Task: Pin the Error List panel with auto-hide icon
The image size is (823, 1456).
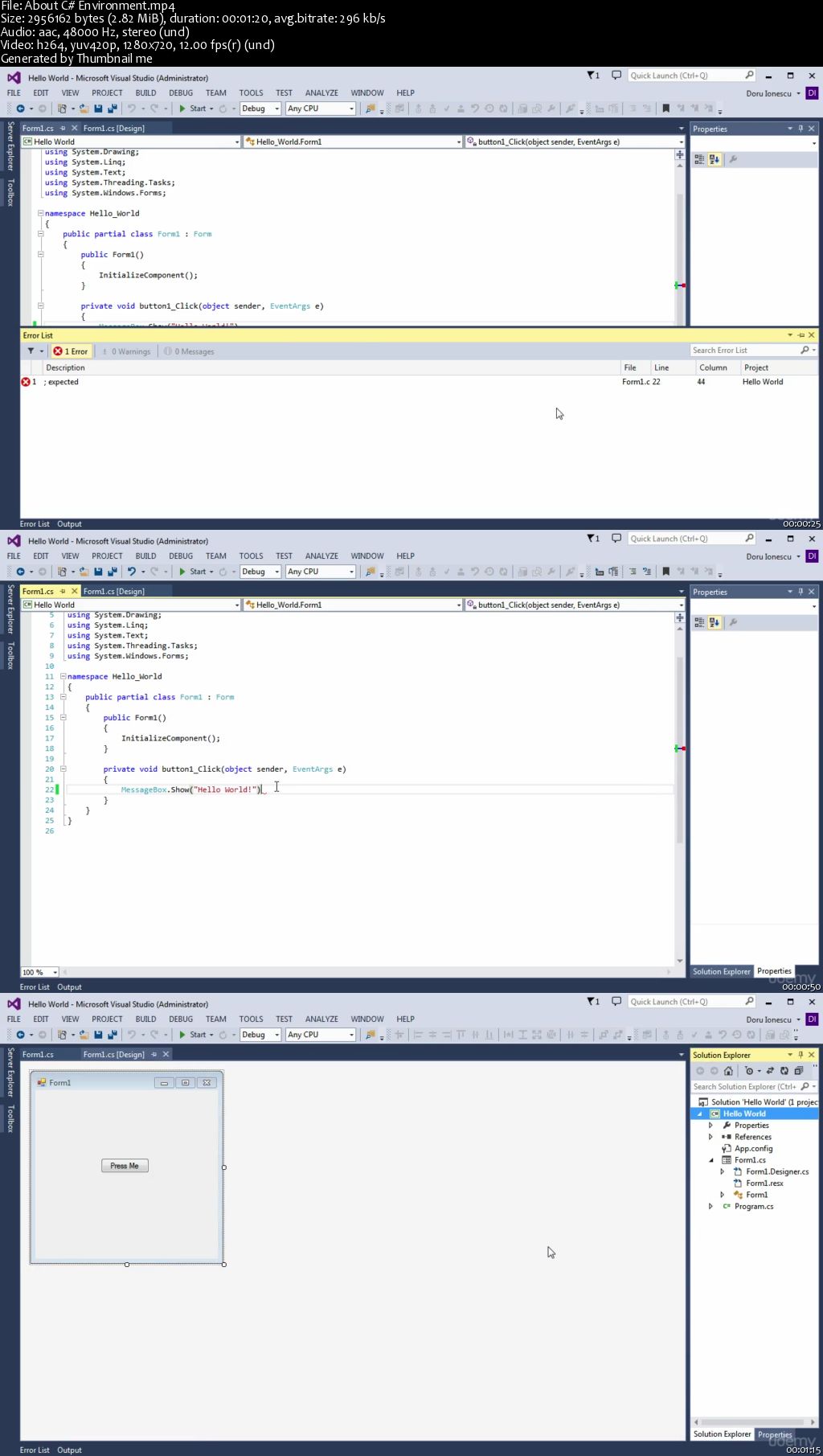Action: pos(800,335)
